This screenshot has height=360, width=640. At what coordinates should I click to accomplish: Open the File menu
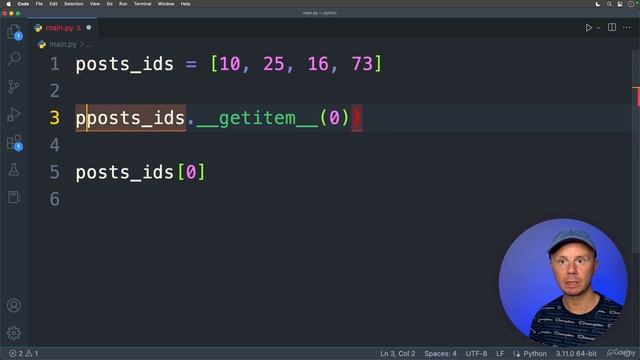(39, 4)
